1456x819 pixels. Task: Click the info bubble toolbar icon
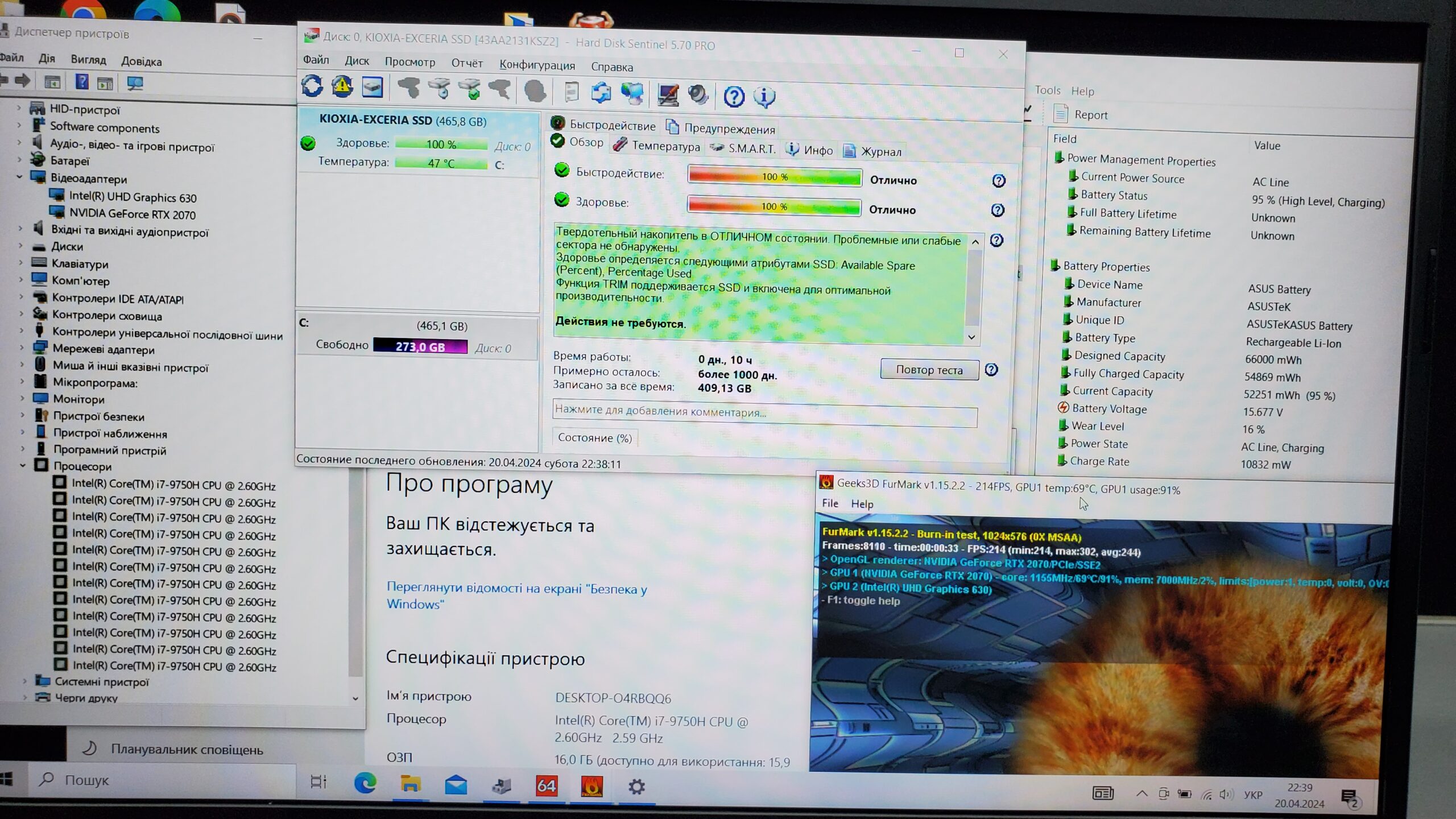[764, 97]
